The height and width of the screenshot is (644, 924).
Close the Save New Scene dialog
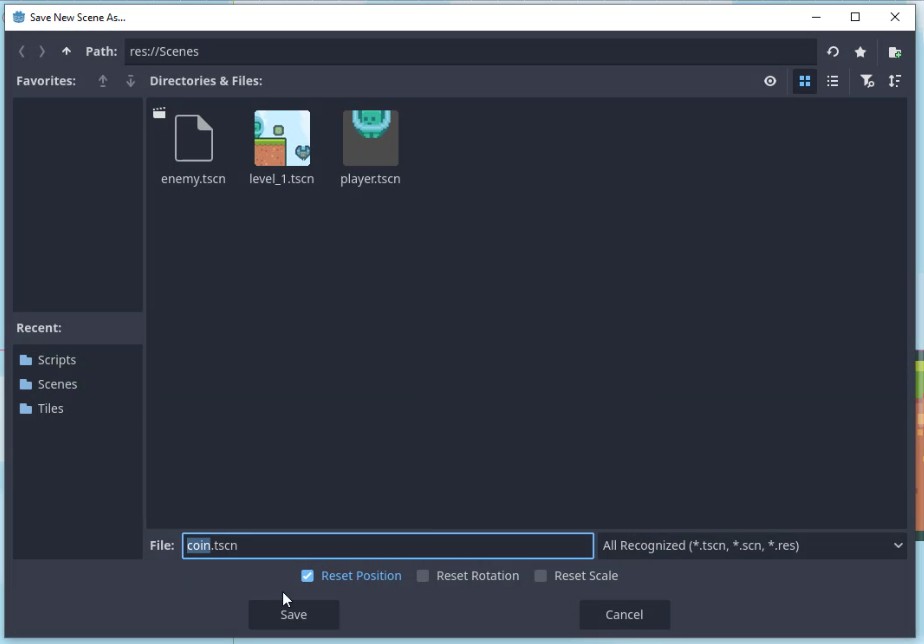[895, 17]
